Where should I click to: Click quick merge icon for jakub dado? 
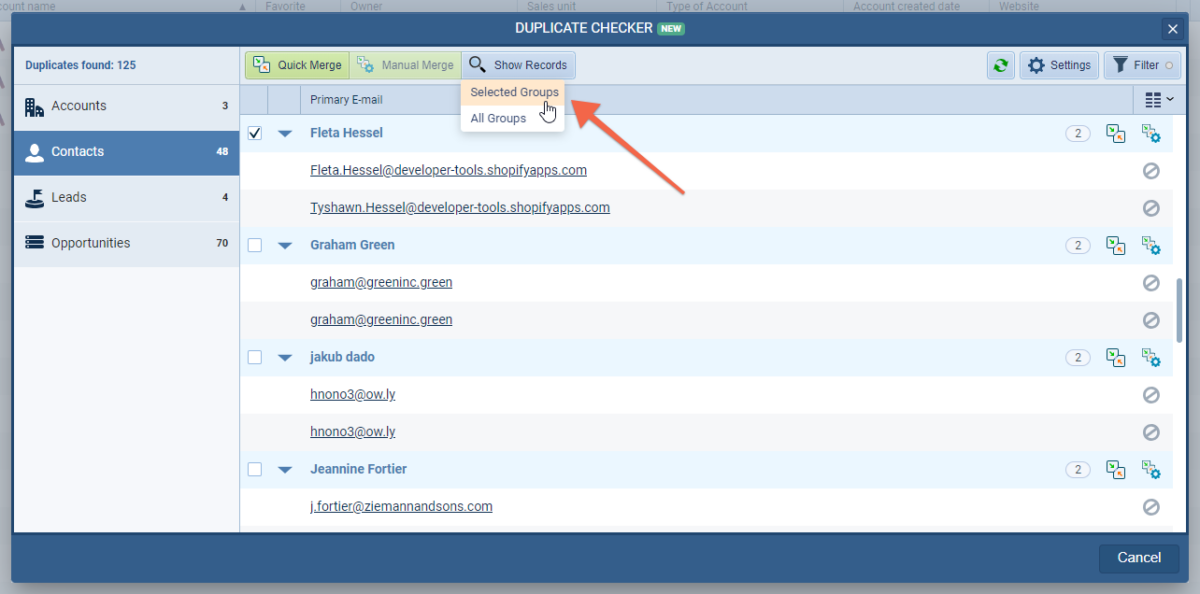click(1115, 357)
